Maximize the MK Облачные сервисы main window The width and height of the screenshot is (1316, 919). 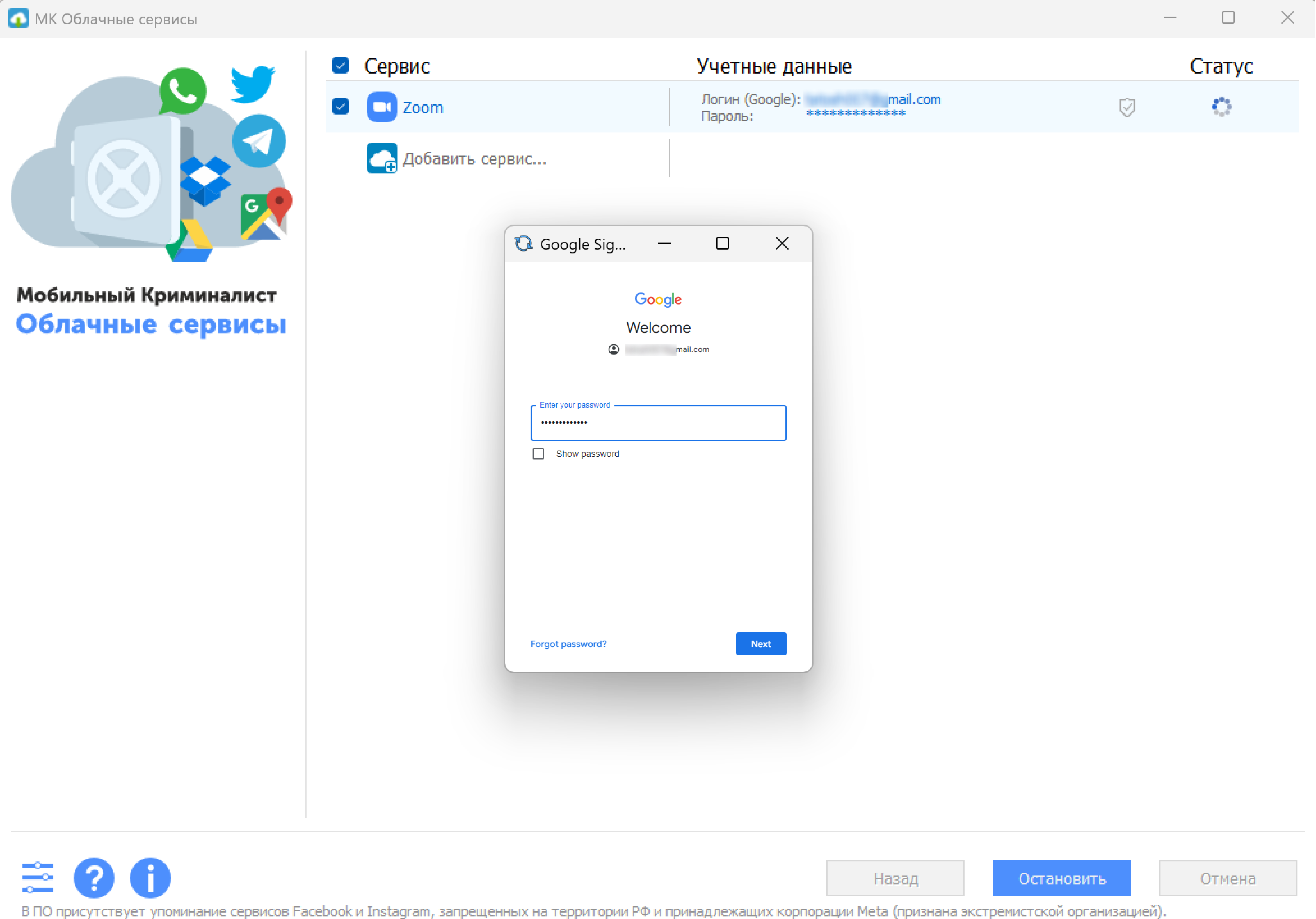tap(1228, 18)
